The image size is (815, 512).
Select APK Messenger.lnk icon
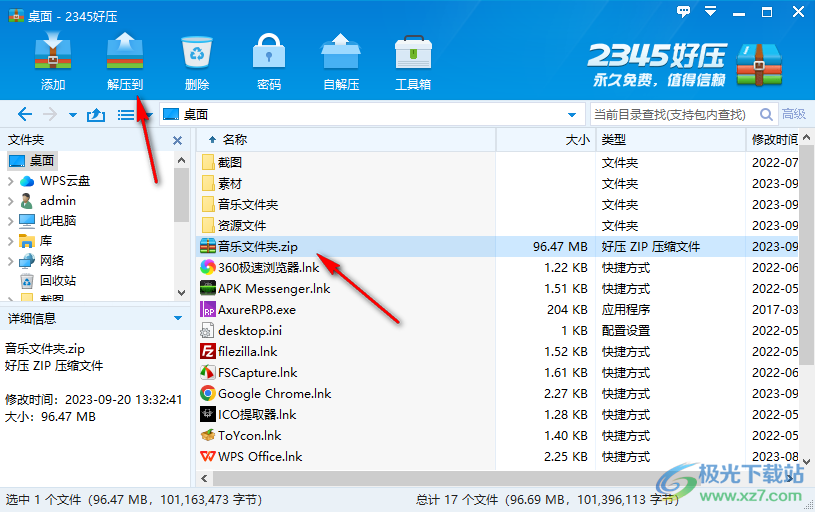208,288
